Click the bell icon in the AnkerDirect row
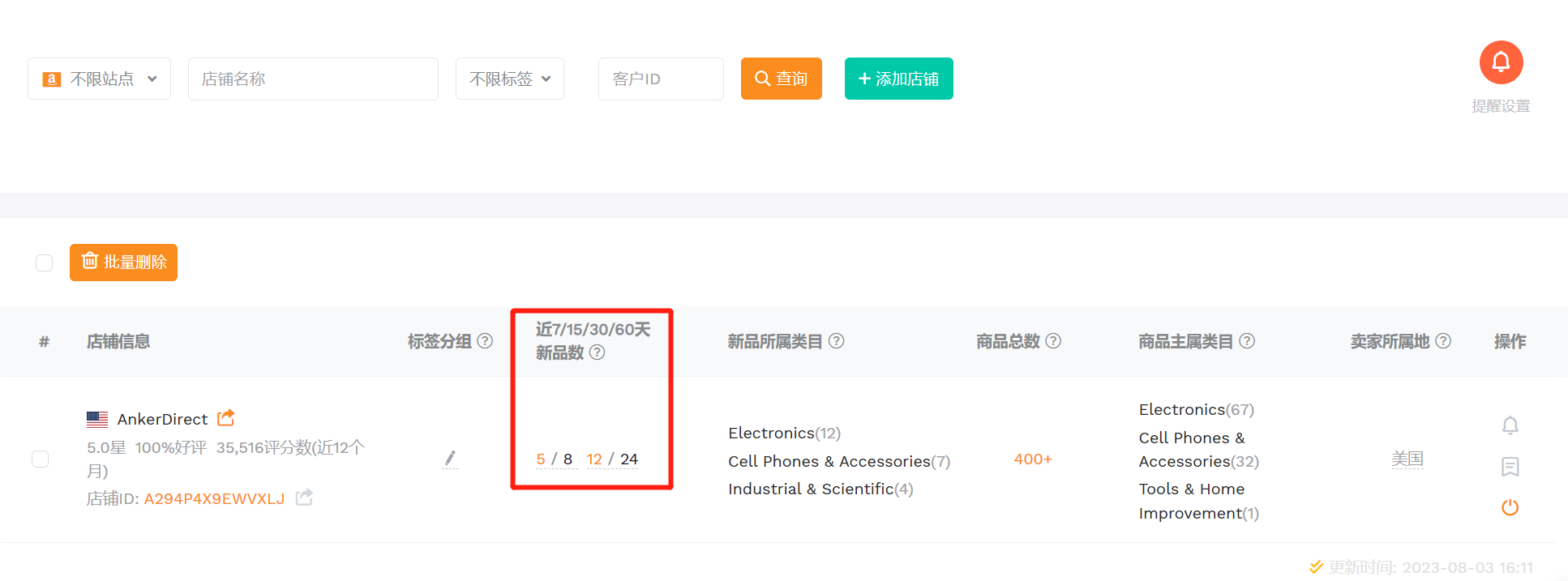Screen dimensions: 1568x581 [1510, 425]
